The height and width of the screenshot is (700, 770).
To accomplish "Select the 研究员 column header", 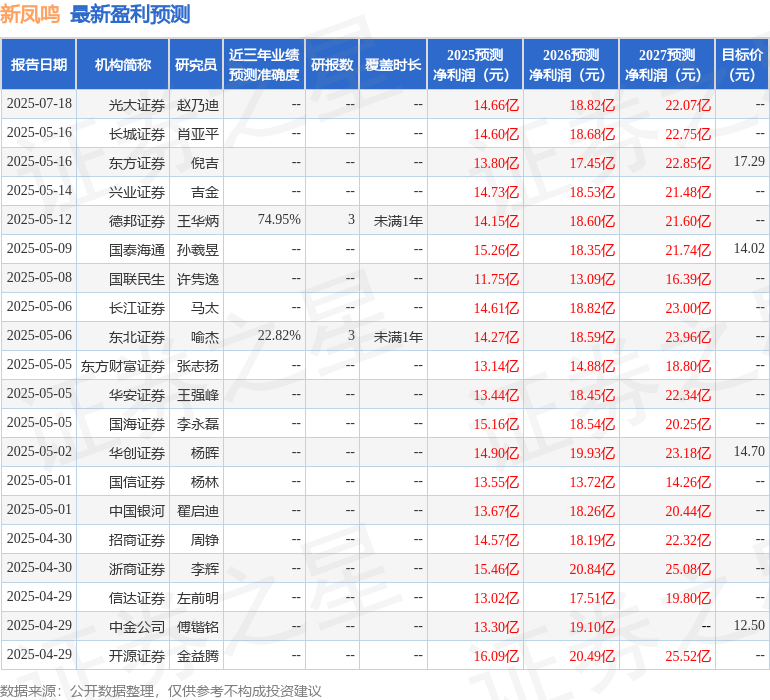I will tap(196, 64).
